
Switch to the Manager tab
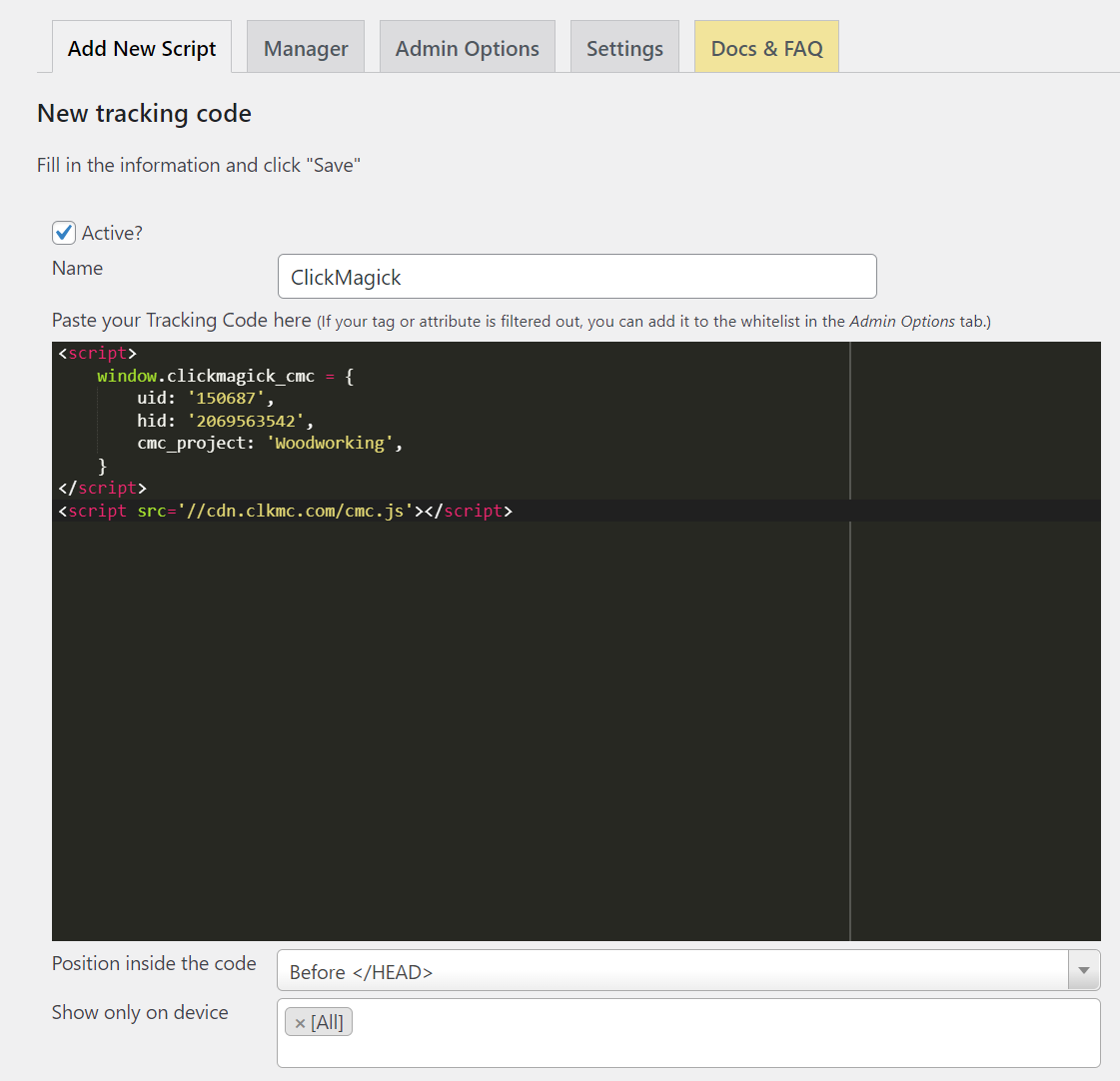click(x=306, y=48)
